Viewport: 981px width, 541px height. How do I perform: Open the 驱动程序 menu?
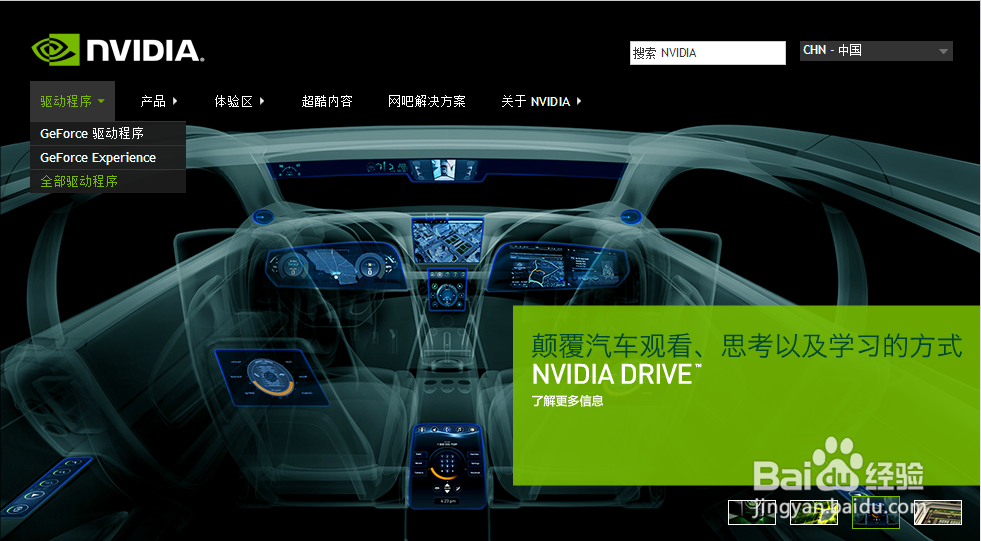coord(72,101)
